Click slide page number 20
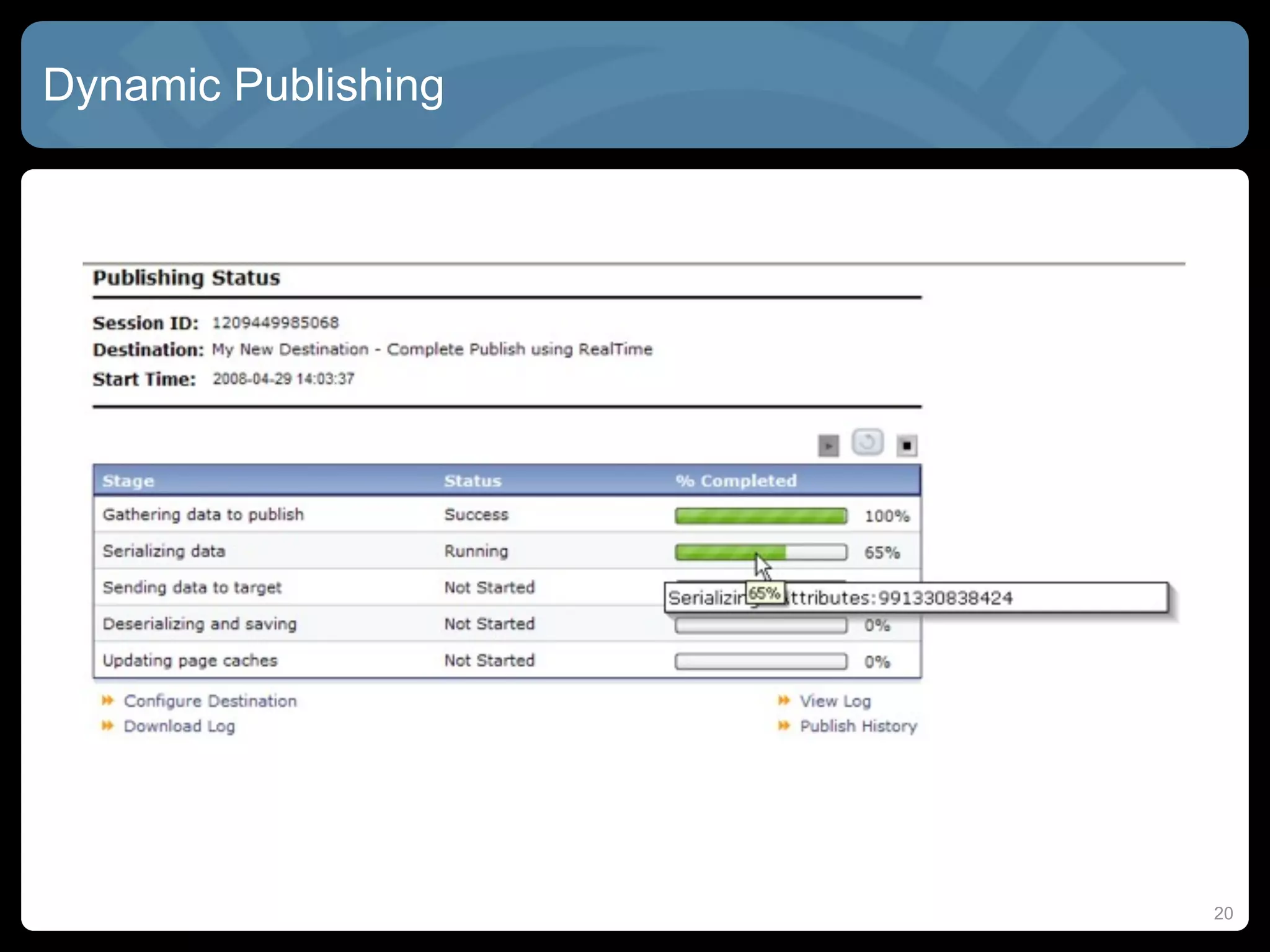The width and height of the screenshot is (1270, 952). [x=1223, y=913]
